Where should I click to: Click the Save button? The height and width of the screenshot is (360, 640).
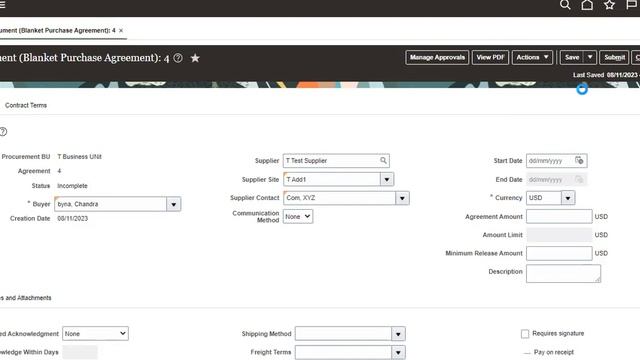point(572,58)
